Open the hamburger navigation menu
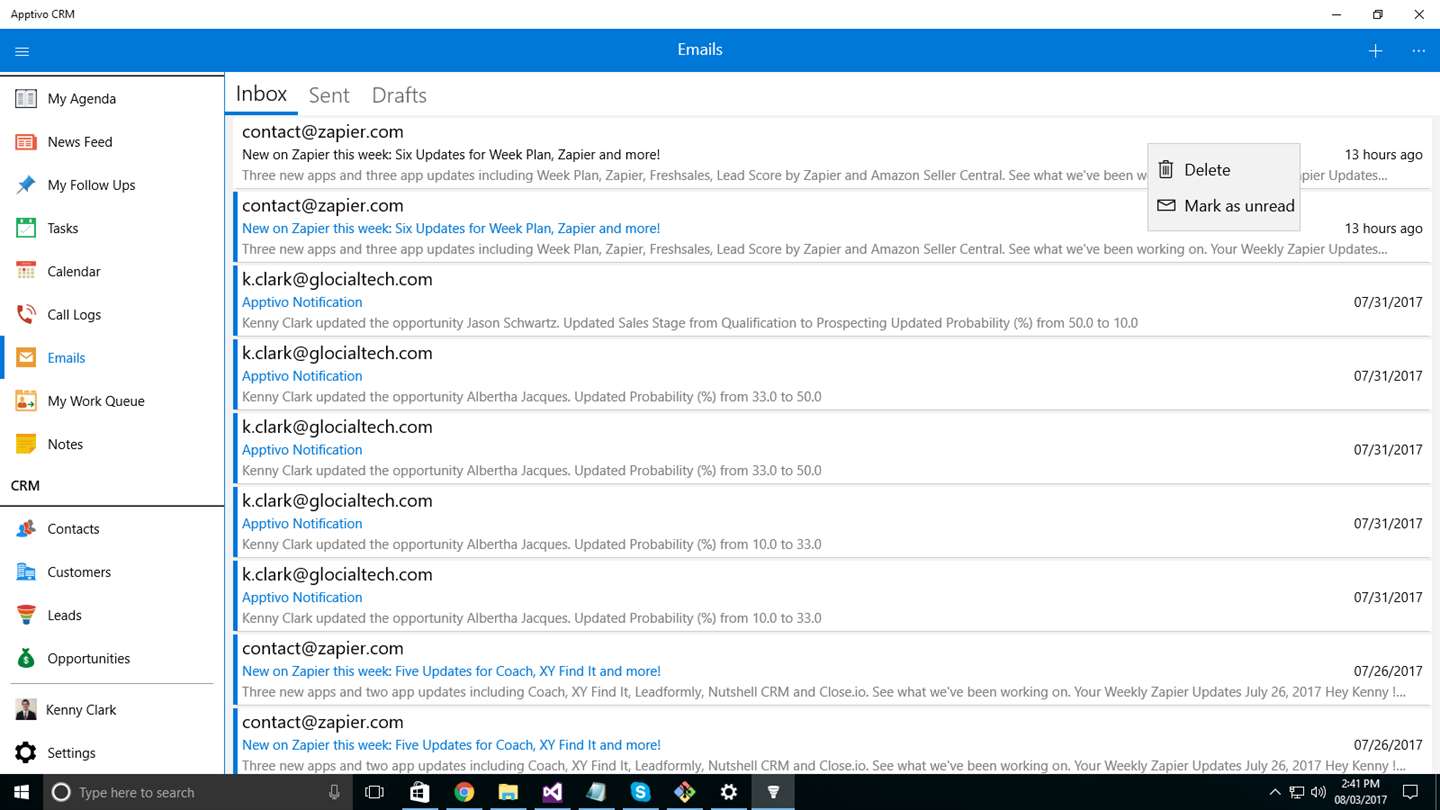Viewport: 1440px width, 810px height. [x=22, y=51]
